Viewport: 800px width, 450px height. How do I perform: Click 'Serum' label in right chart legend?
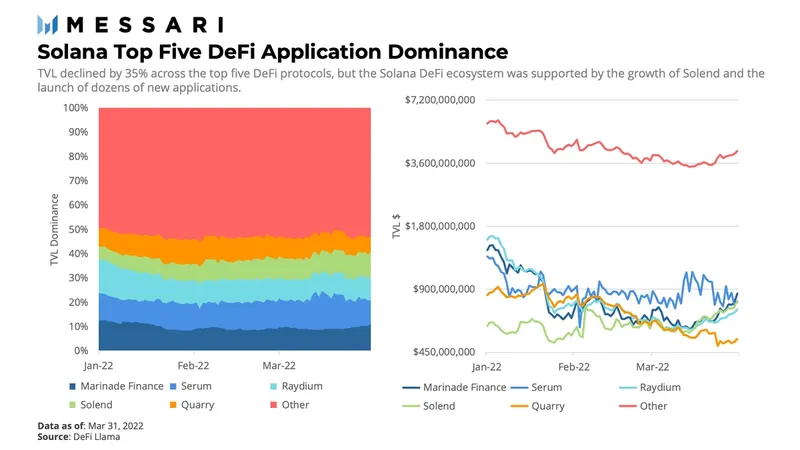[546, 387]
